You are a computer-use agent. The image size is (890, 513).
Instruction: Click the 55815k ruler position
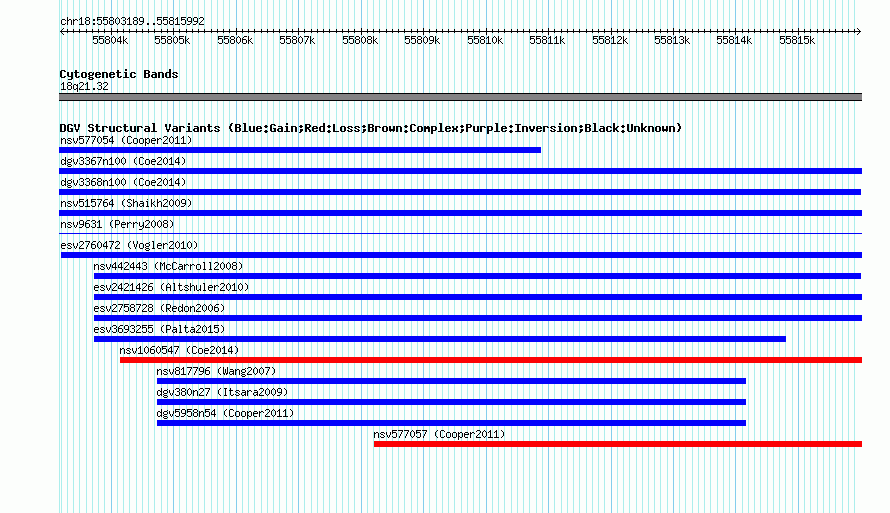point(797,40)
